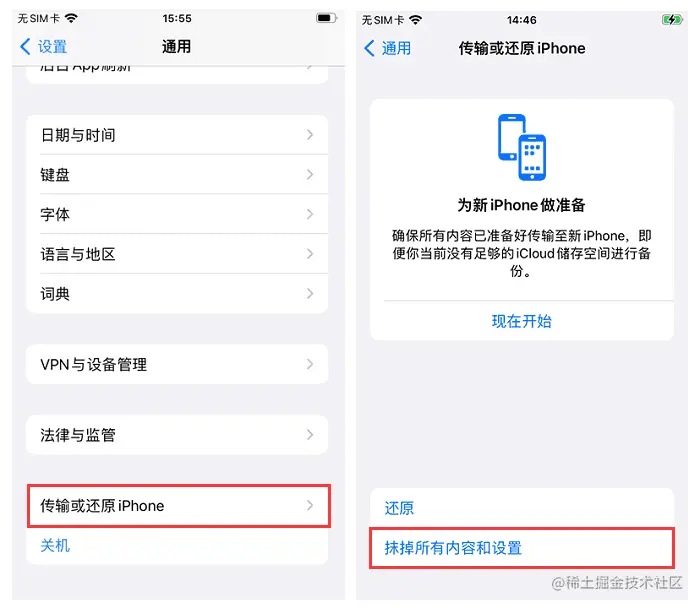Image resolution: width=700 pixels, height=608 pixels.
Task: Tap the charging battery icon on right screen
Action: pyautogui.click(x=672, y=20)
